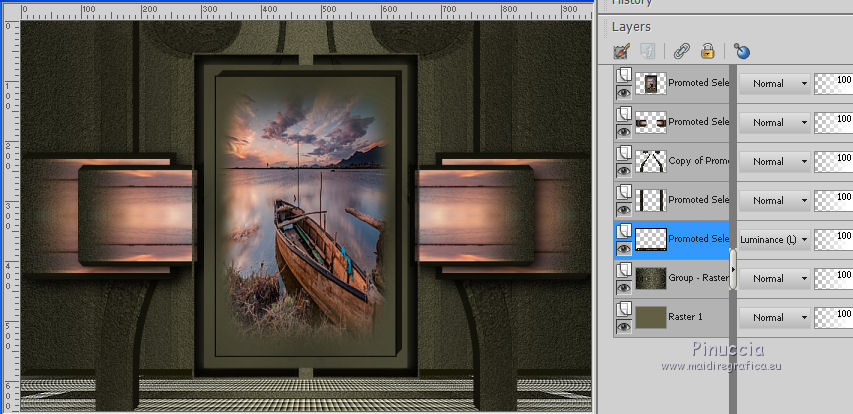
Task: Click layer type icon of Copy of Prome layer
Action: tap(624, 153)
